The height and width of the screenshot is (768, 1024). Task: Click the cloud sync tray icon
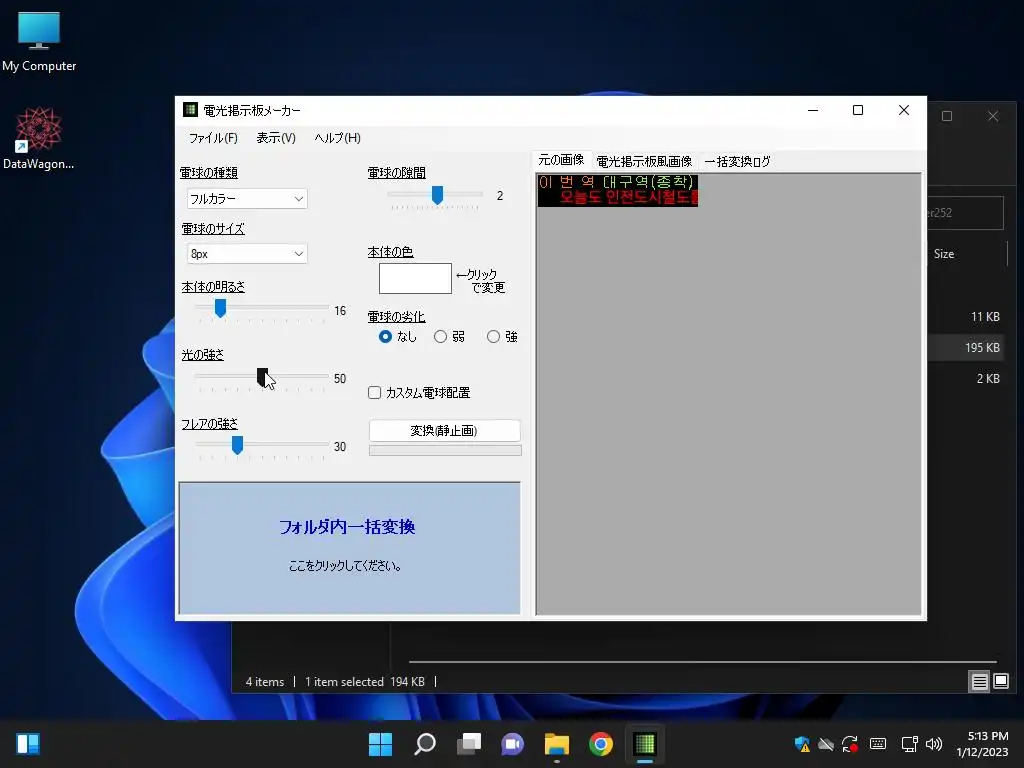tap(826, 744)
